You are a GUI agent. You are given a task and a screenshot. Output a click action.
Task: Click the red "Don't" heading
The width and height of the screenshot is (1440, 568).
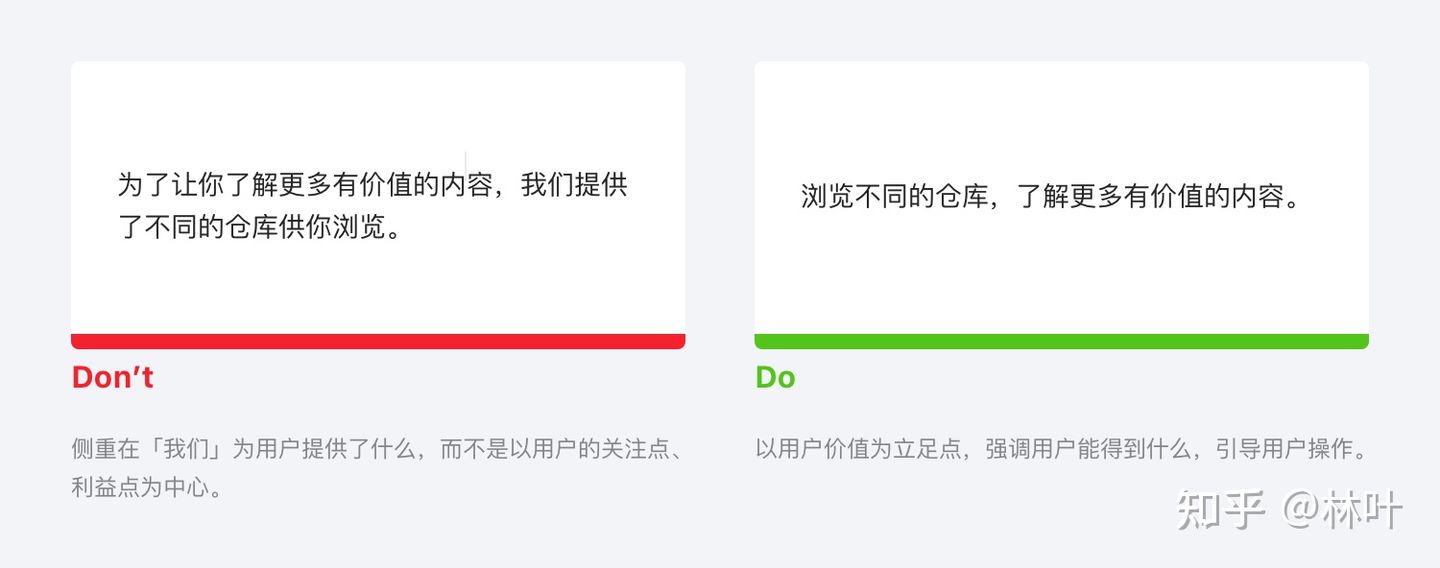pos(112,377)
